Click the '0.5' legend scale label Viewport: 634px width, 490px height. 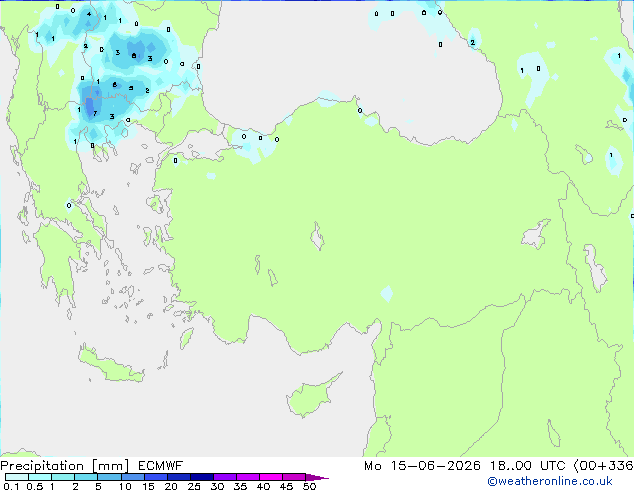coord(35,486)
